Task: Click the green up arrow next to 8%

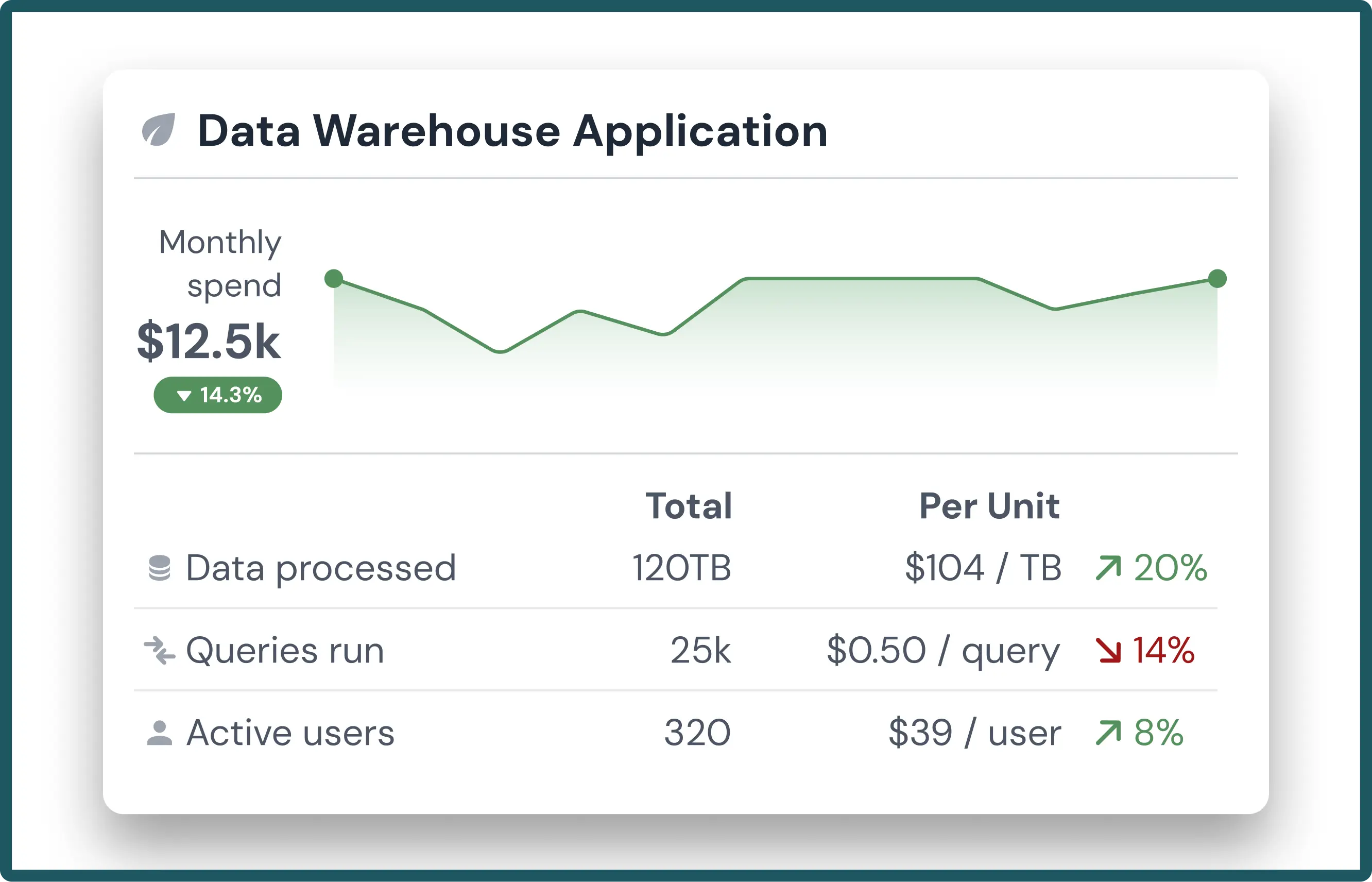Action: [x=1108, y=733]
